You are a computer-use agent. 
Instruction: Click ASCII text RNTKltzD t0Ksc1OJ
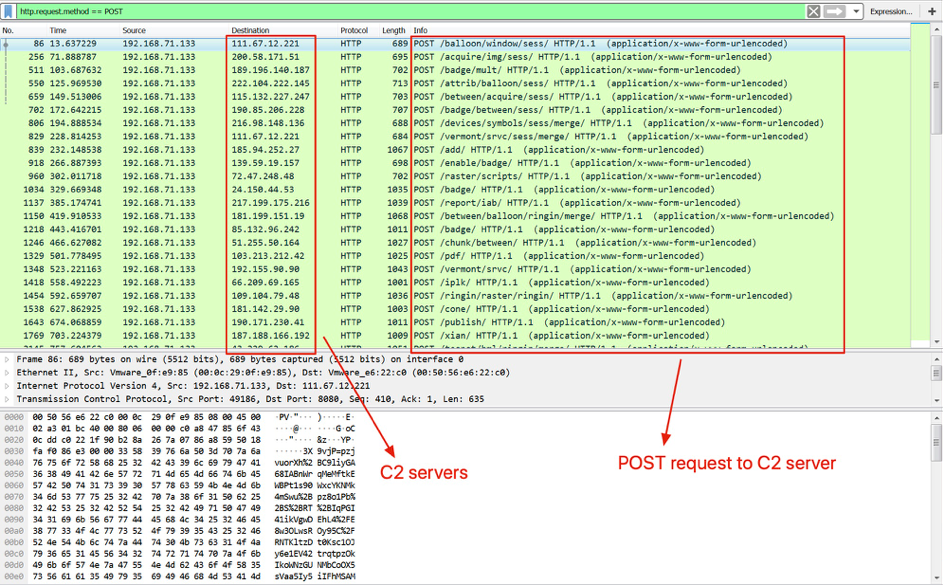pos(315,542)
